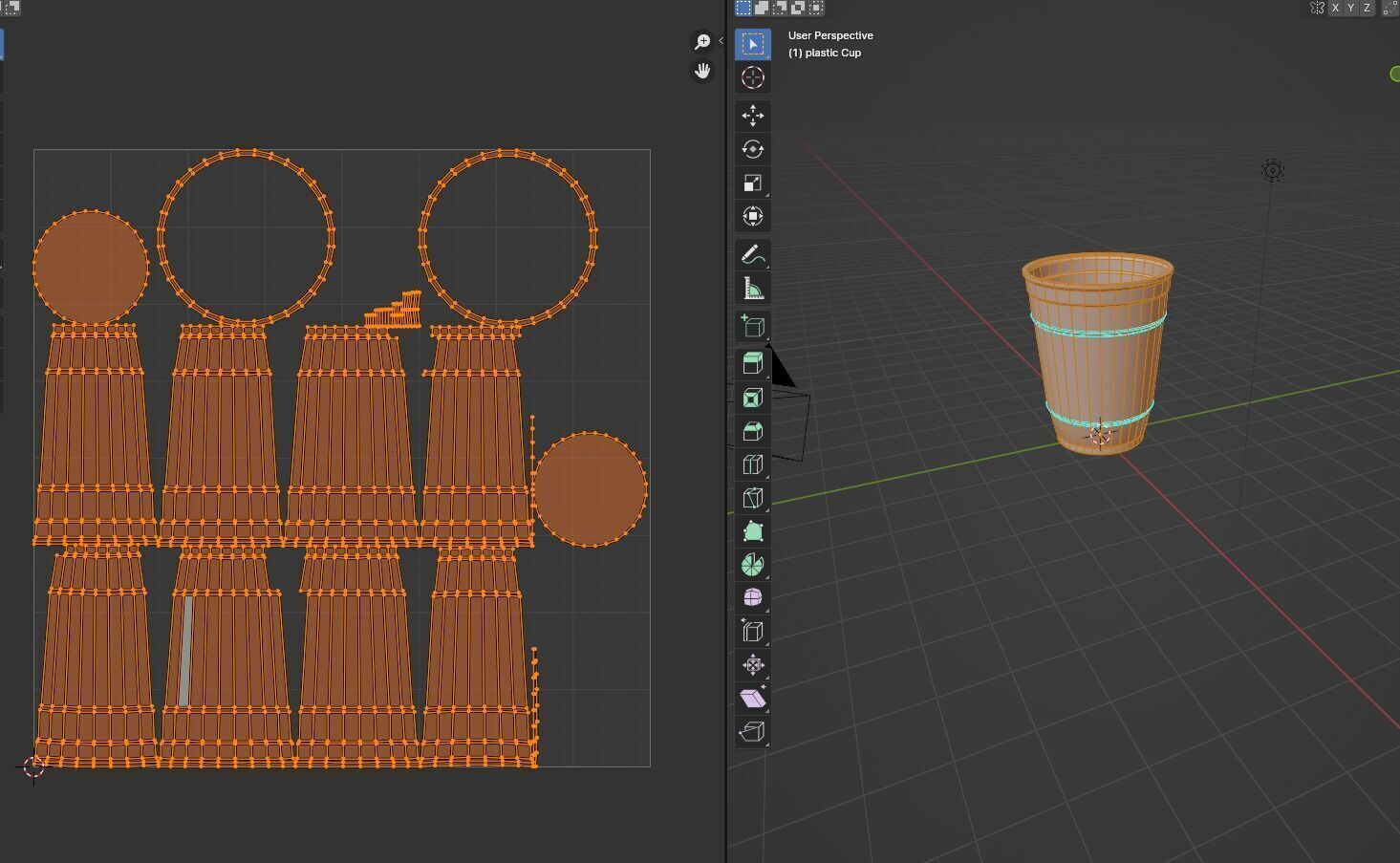The image size is (1400, 863).
Task: Click "(1) plastic Cup" object label
Action: point(825,53)
